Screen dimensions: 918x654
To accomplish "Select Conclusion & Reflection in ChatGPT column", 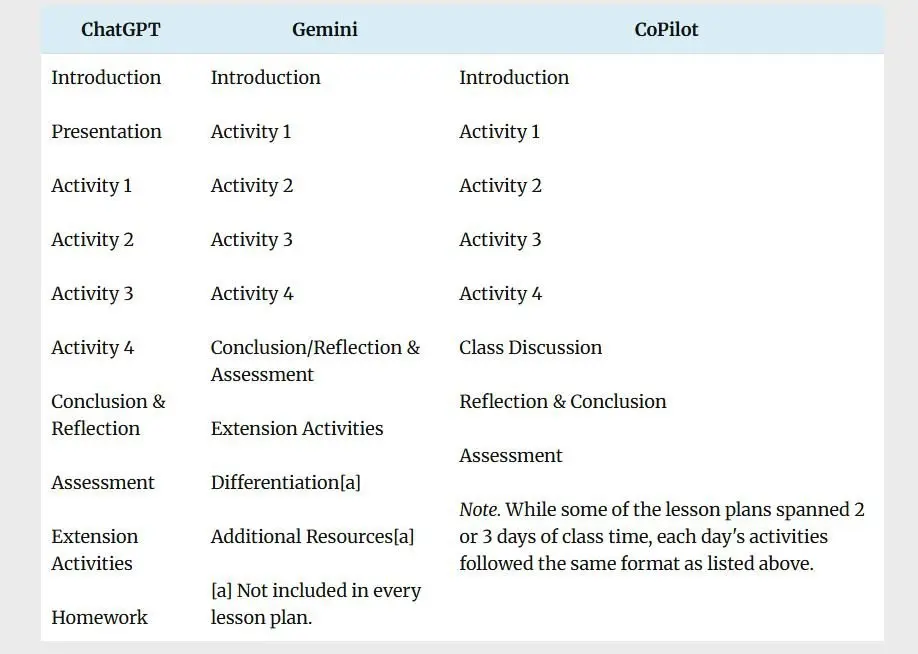I will coord(108,415).
